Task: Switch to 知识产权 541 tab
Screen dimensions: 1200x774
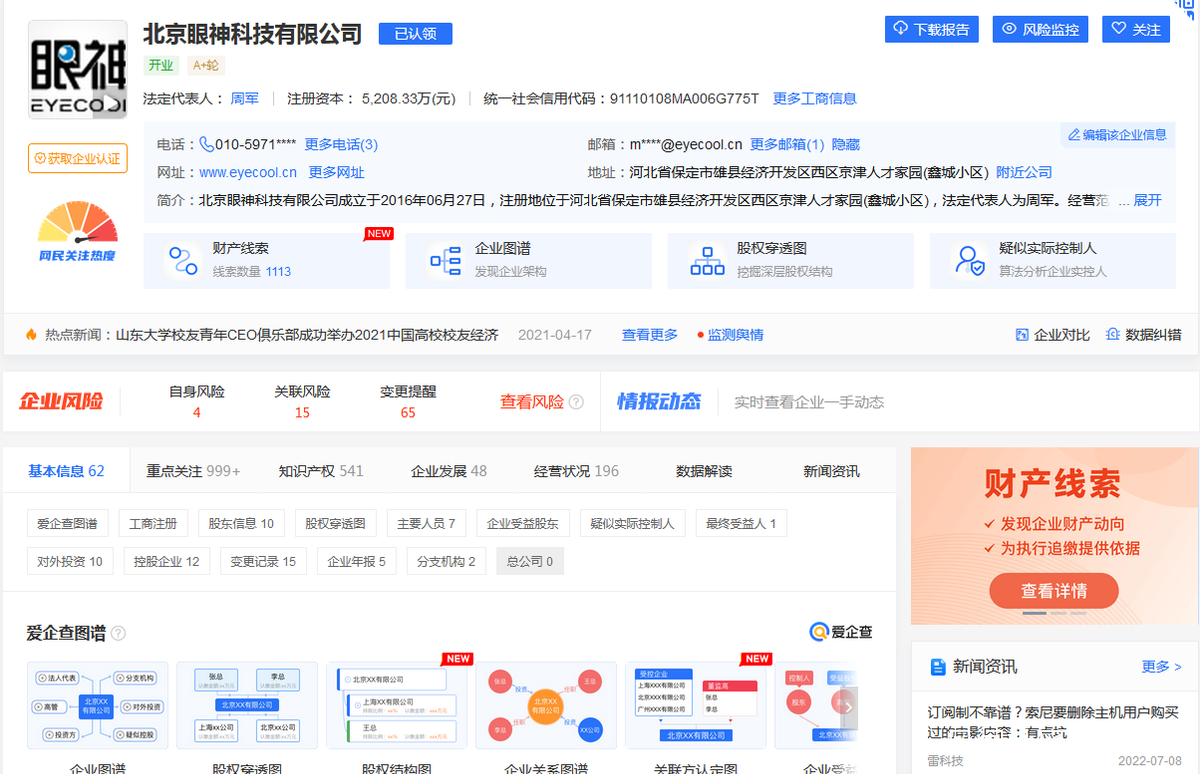Action: click(321, 471)
